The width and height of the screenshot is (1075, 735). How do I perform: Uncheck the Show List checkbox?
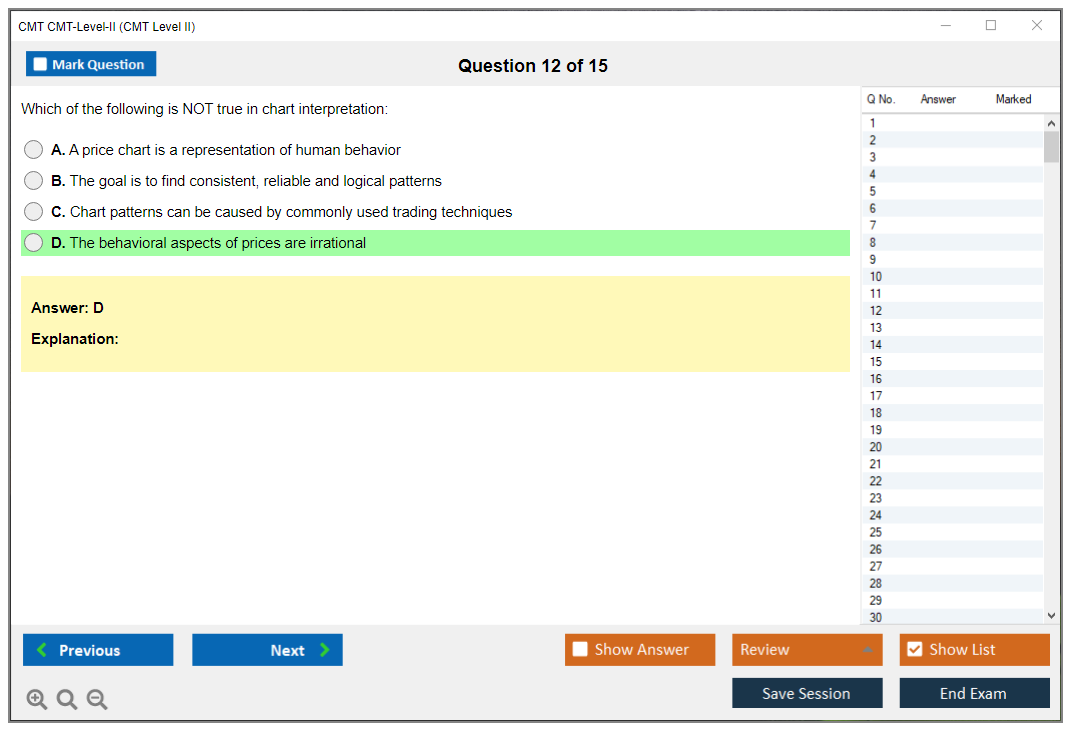point(914,650)
